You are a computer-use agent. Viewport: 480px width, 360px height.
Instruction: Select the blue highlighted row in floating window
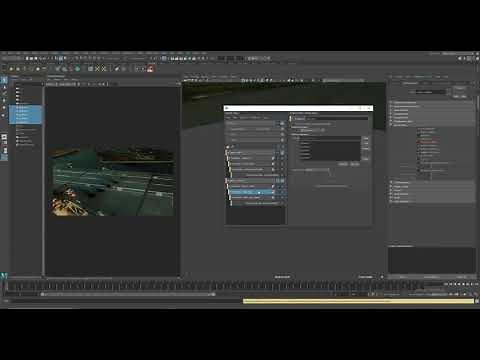(x=252, y=192)
